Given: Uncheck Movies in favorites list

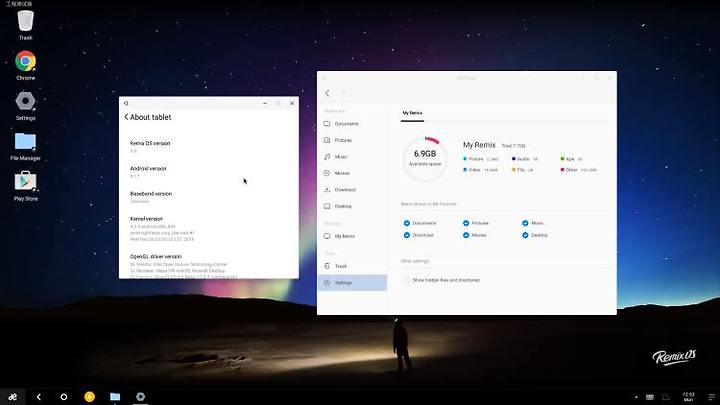Looking at the screenshot, I should (x=466, y=235).
